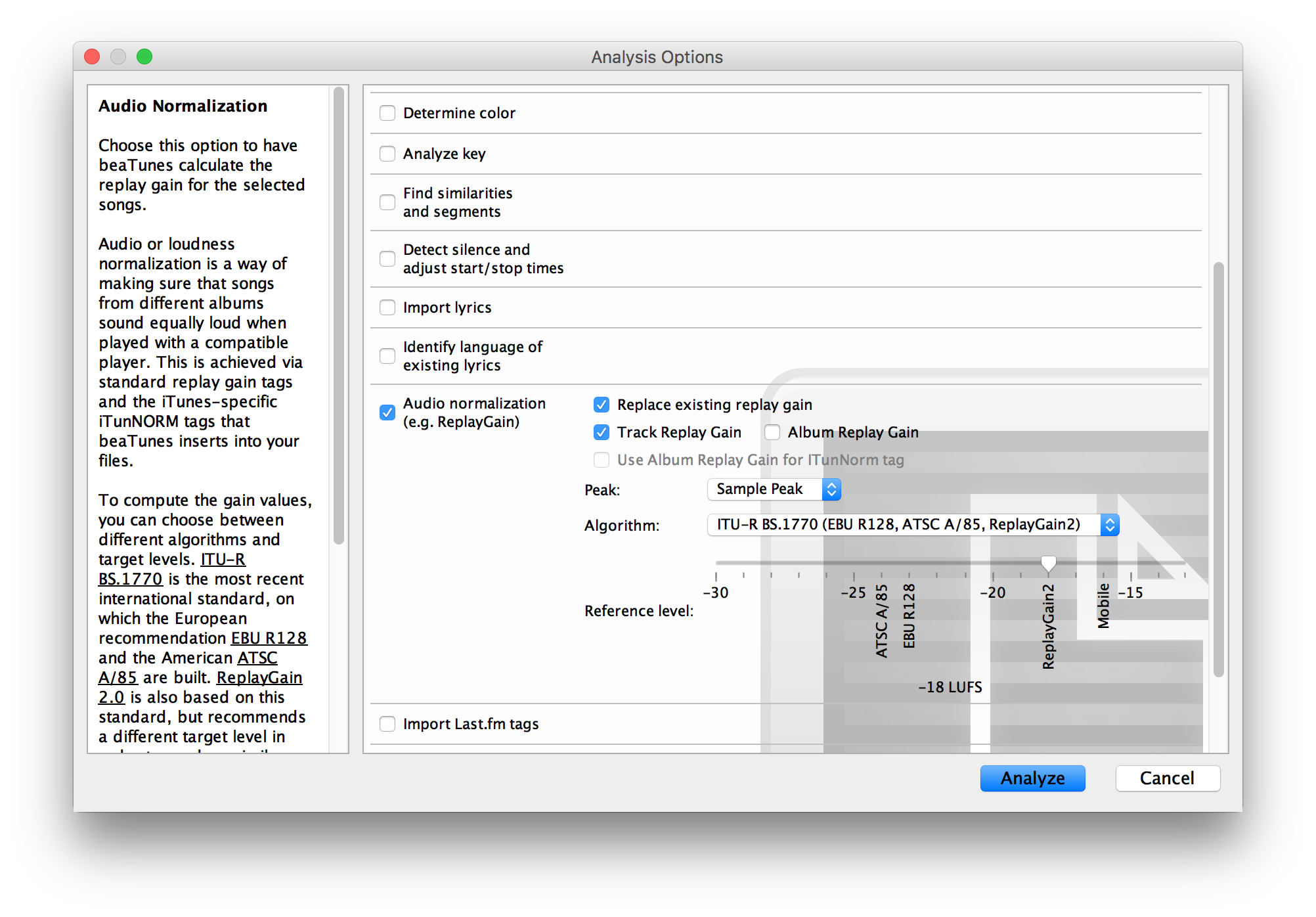The image size is (1316, 917).
Task: Check Find similarities and segments
Action: [387, 202]
